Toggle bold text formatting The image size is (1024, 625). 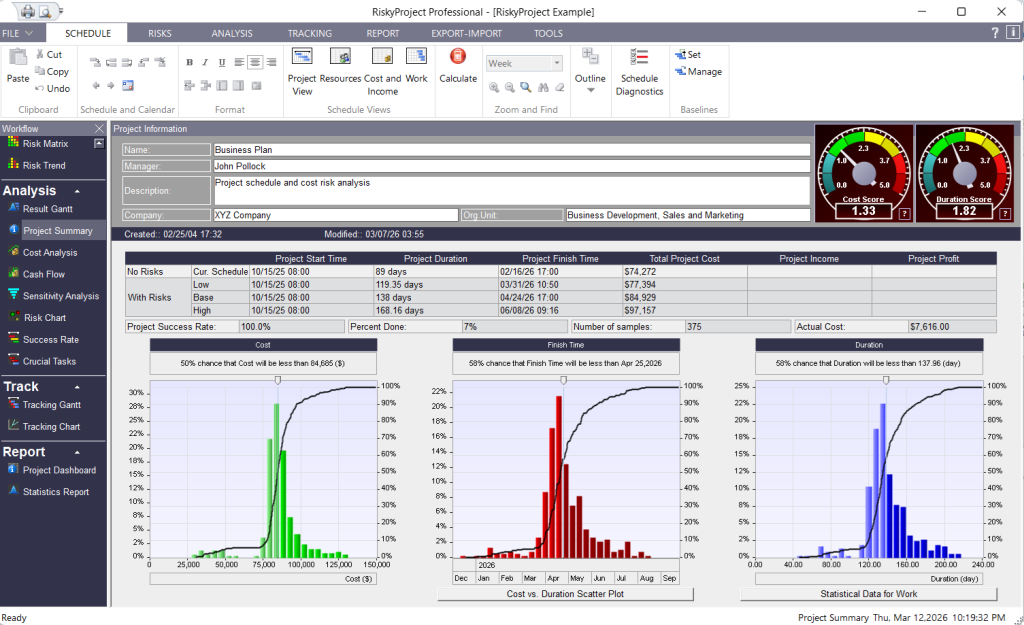point(190,62)
